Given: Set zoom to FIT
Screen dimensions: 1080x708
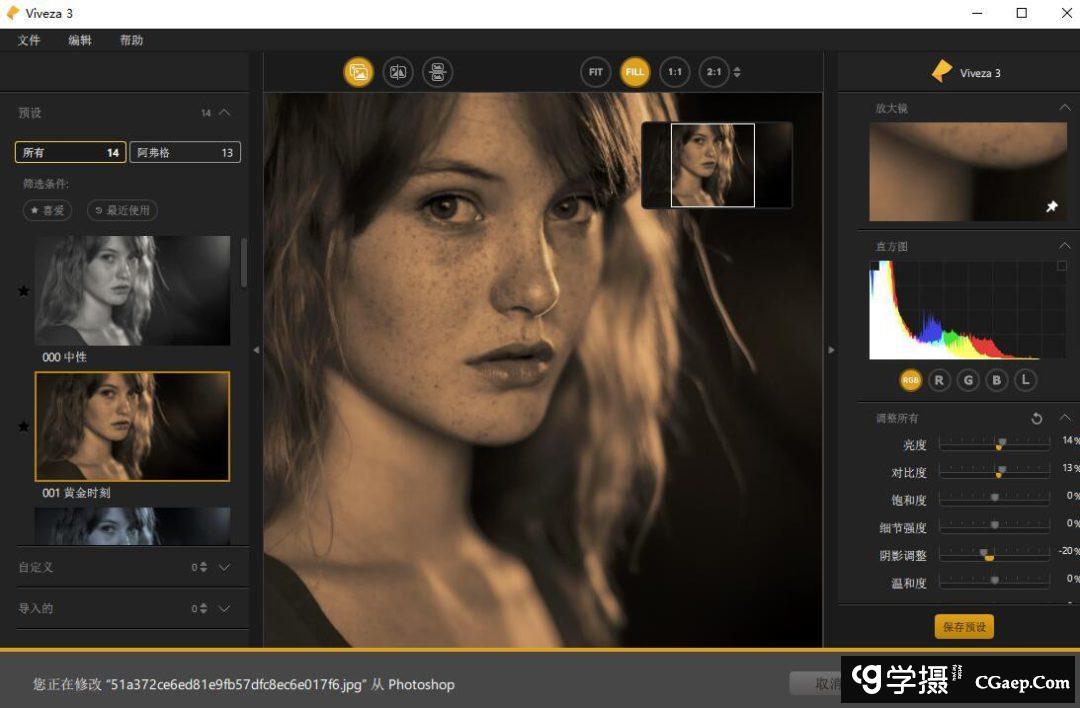Looking at the screenshot, I should click(595, 72).
